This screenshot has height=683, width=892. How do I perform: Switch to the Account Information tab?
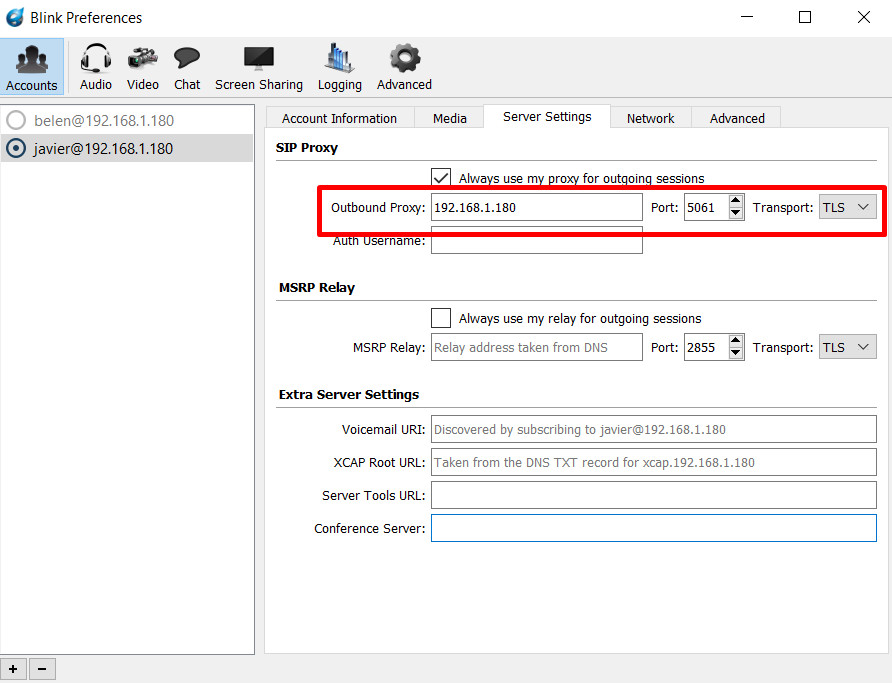pyautogui.click(x=340, y=118)
